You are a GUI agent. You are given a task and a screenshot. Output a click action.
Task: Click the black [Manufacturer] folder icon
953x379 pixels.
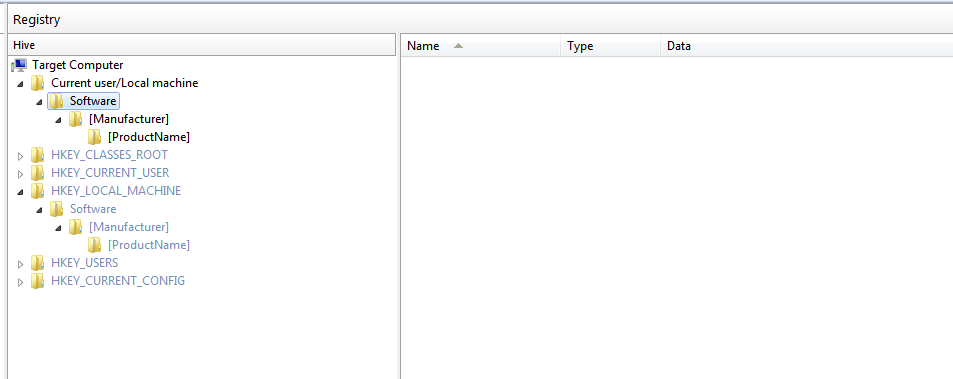click(75, 118)
